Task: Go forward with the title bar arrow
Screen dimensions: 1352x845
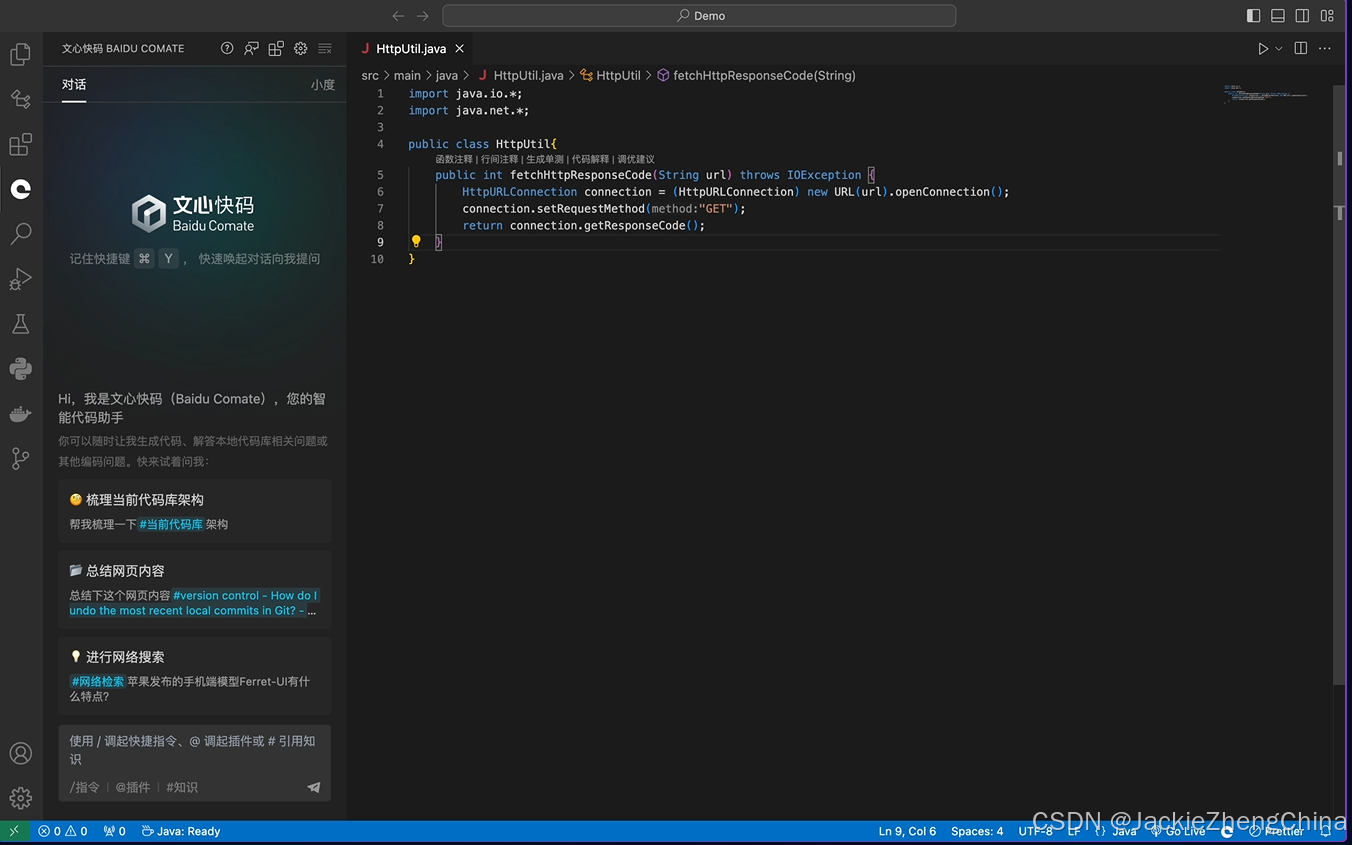Action: (423, 16)
